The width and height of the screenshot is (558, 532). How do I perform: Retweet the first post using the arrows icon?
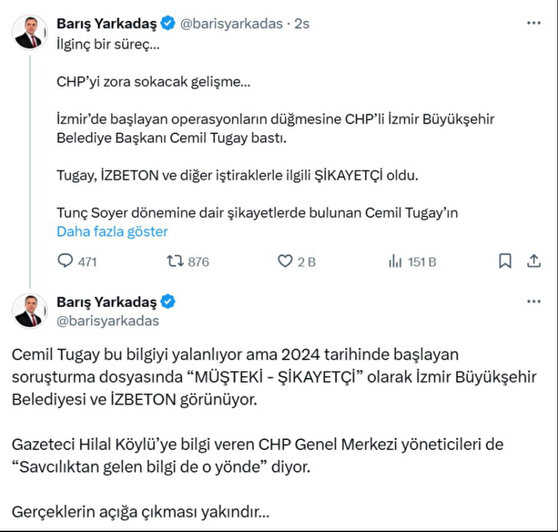(175, 261)
